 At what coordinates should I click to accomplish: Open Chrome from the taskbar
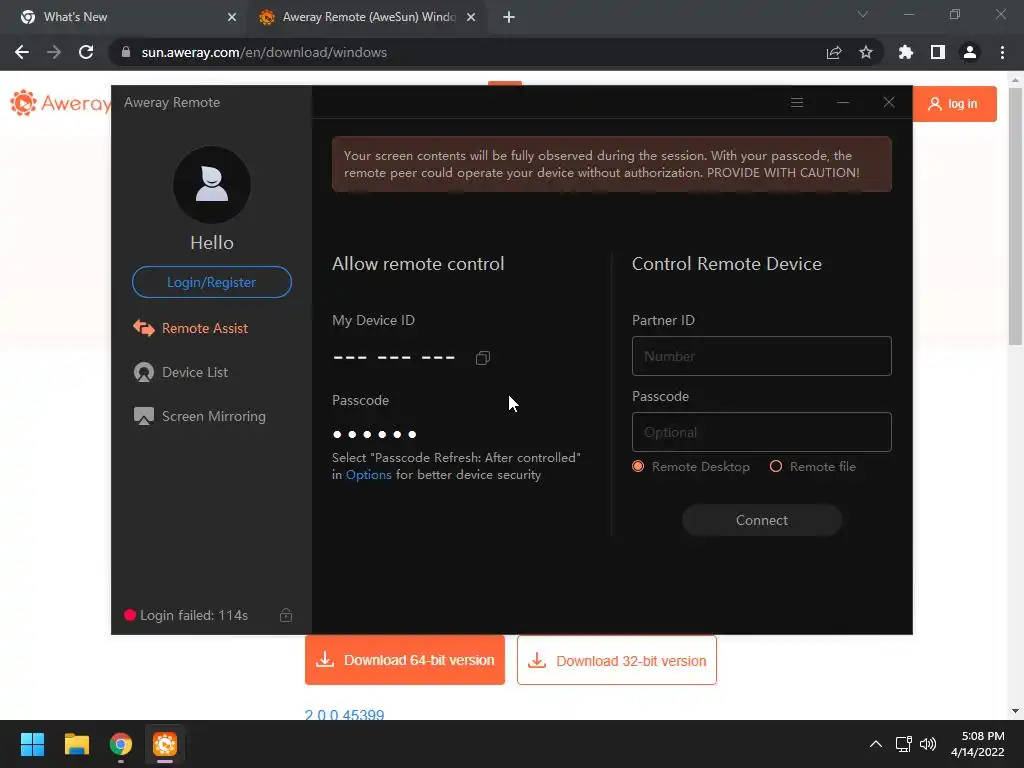point(121,744)
